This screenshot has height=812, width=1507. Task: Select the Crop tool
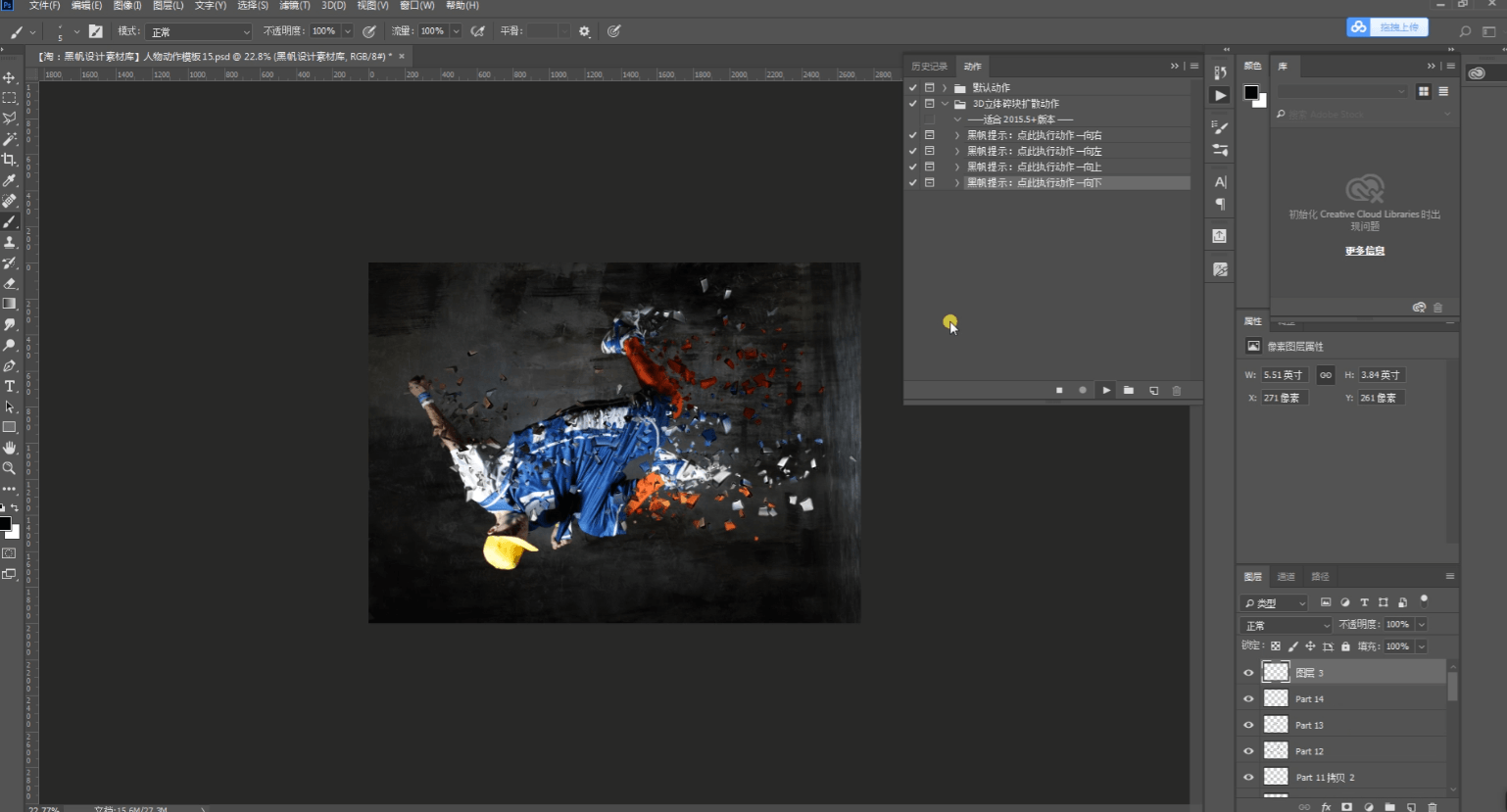pos(10,160)
